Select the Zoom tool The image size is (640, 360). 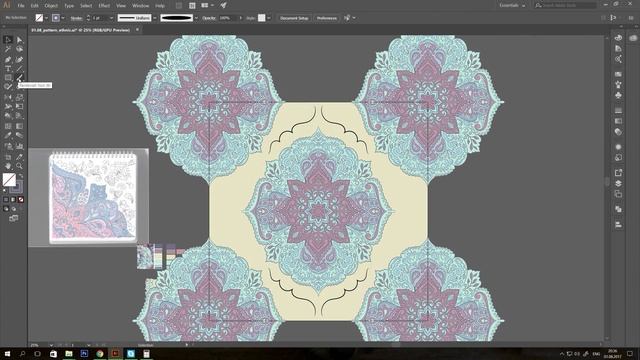click(x=19, y=166)
